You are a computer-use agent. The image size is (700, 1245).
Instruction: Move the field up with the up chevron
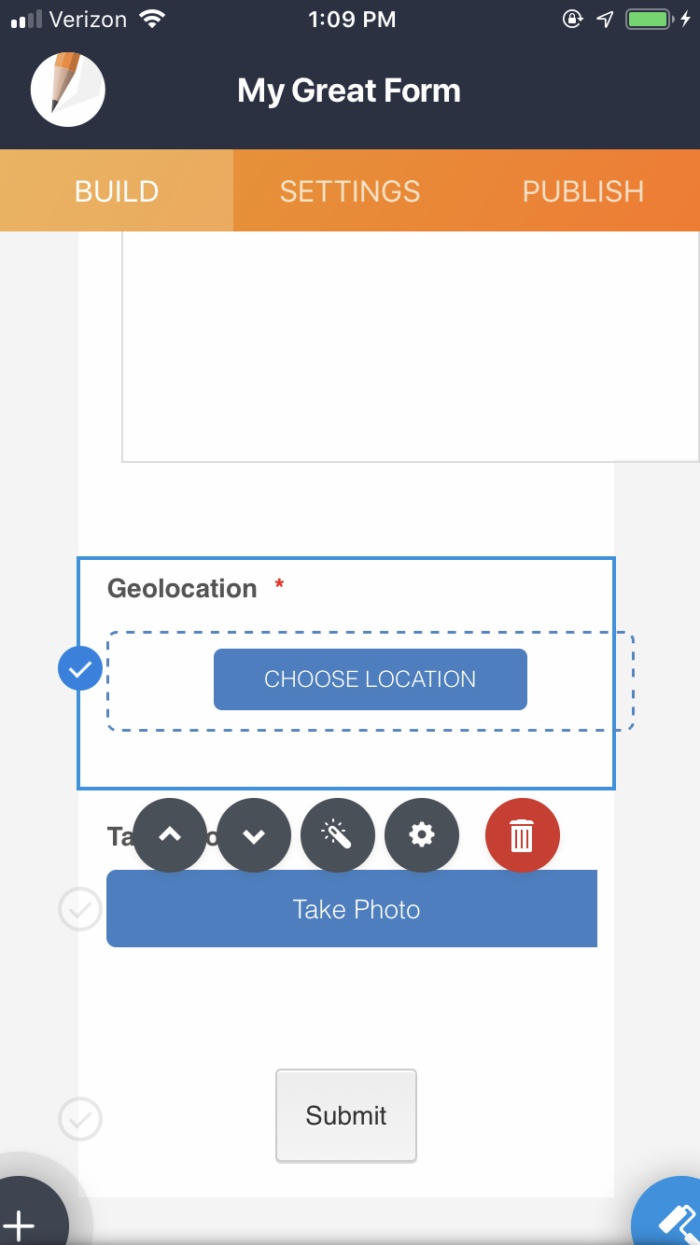(170, 835)
